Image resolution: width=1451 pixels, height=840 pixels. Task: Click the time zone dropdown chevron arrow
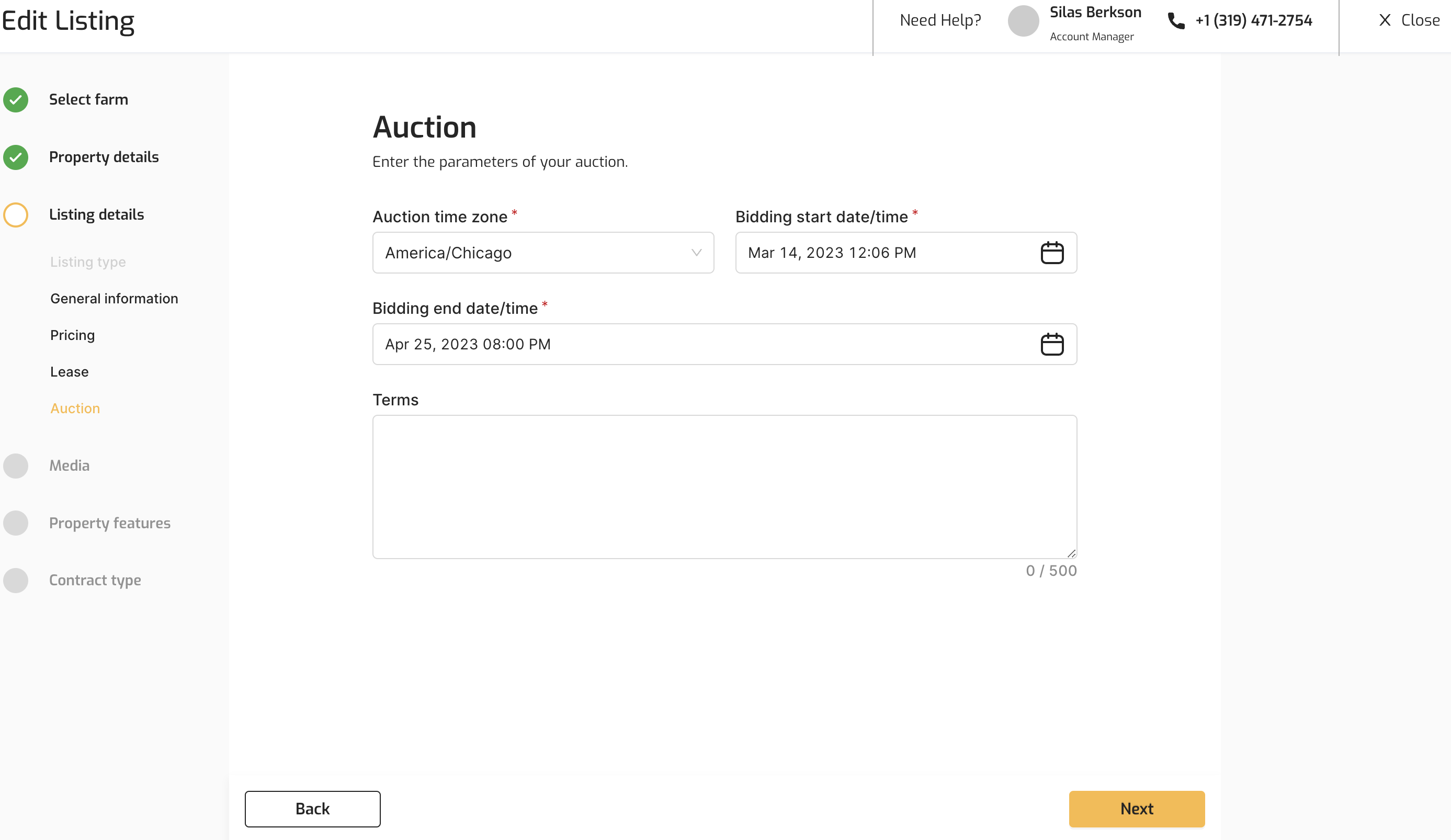tap(696, 253)
